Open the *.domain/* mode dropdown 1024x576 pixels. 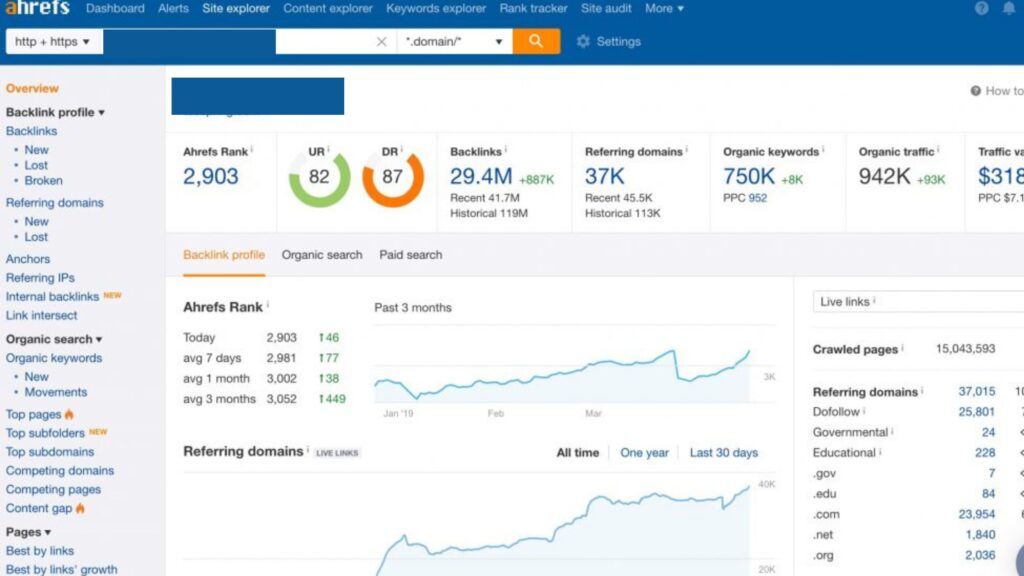click(x=454, y=41)
